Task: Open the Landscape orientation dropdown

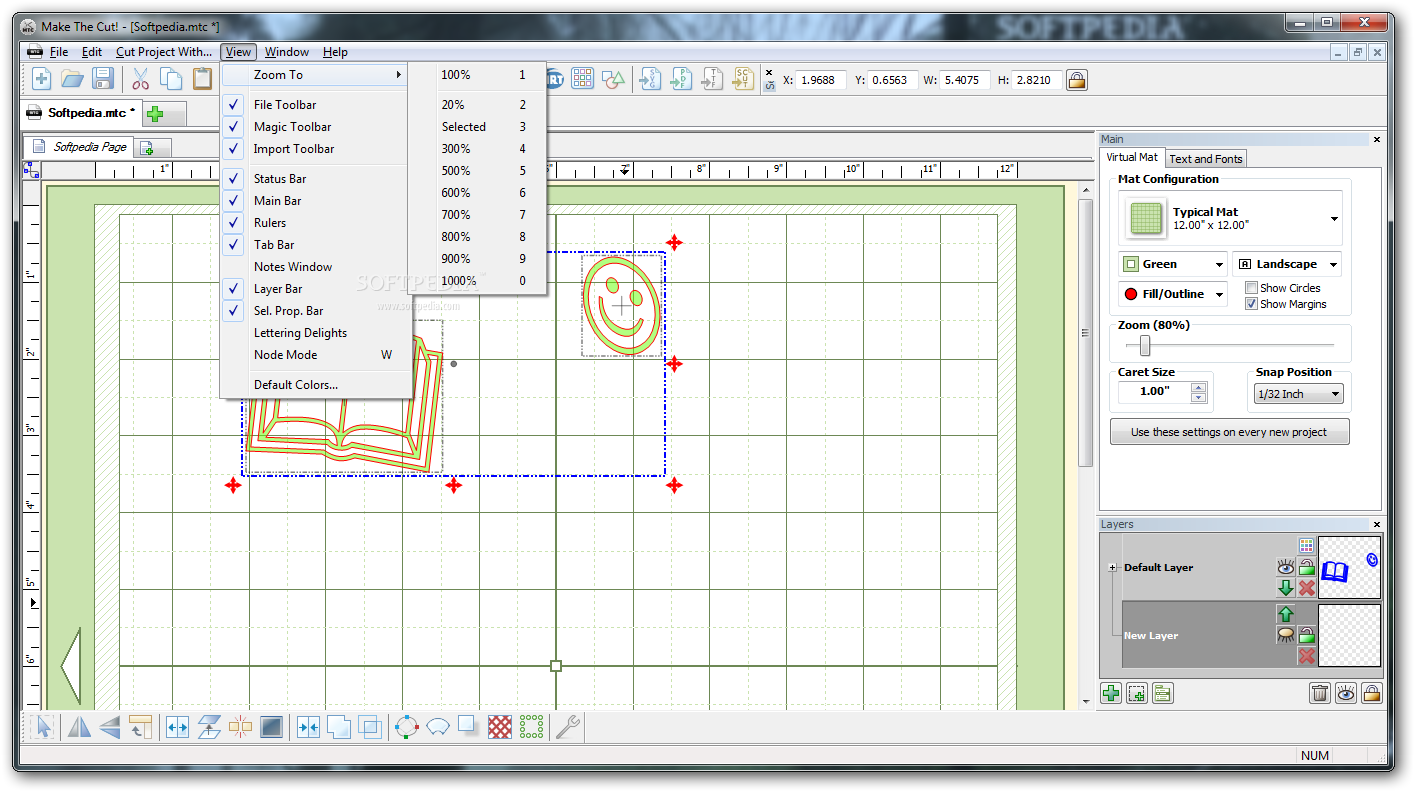Action: click(1333, 265)
